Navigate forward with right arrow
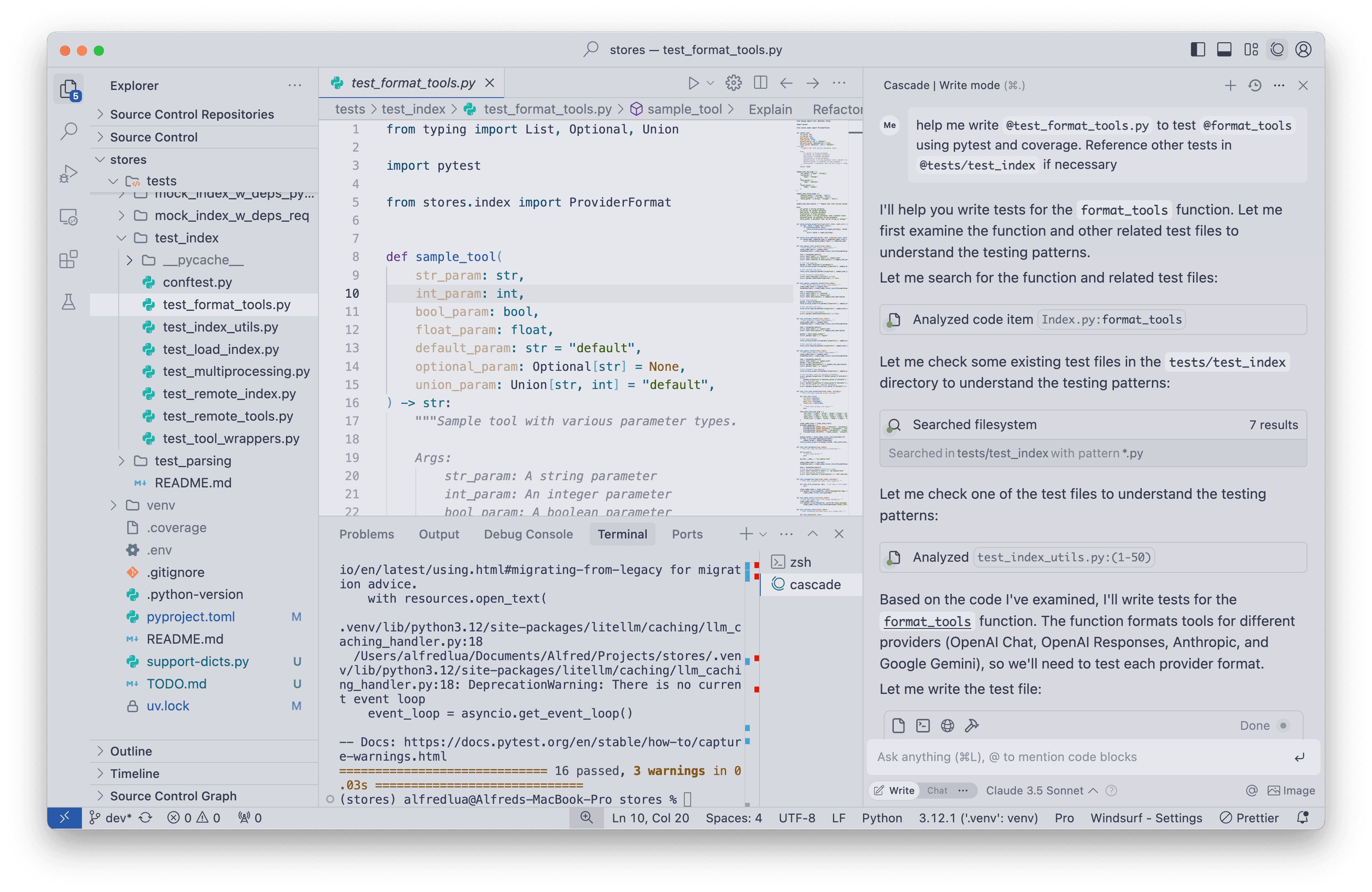 pos(813,83)
